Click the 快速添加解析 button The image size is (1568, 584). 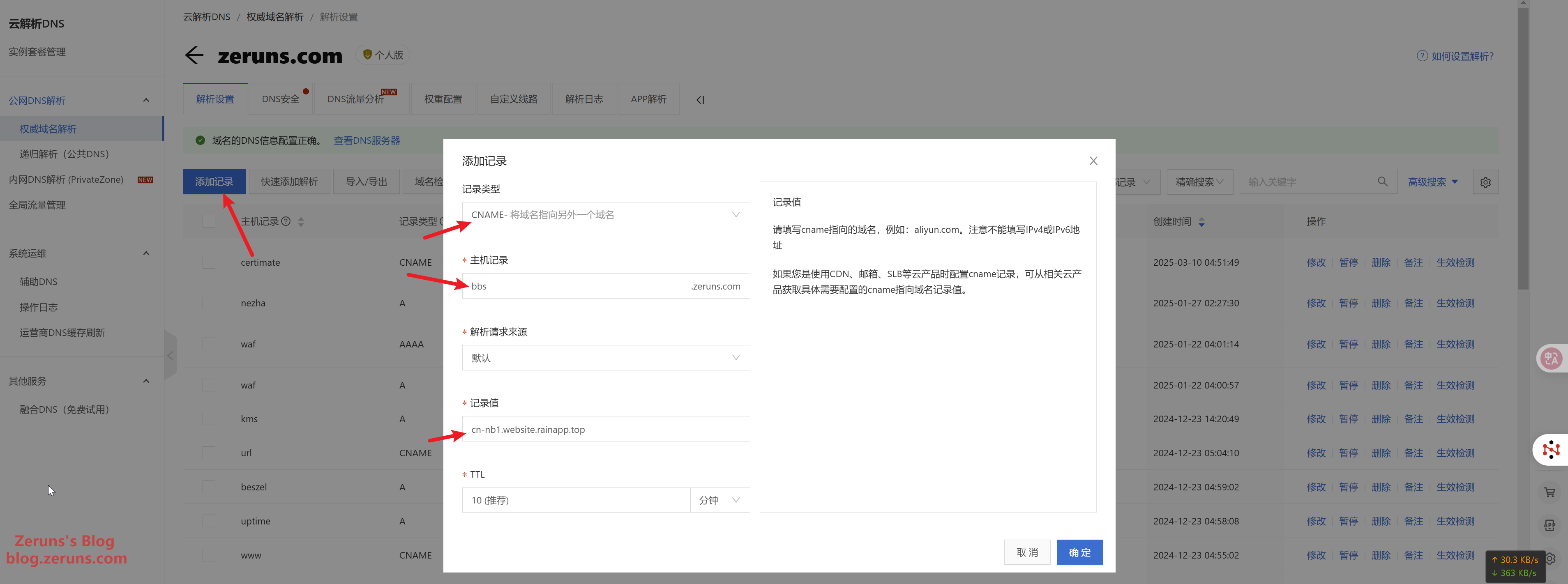click(x=289, y=181)
